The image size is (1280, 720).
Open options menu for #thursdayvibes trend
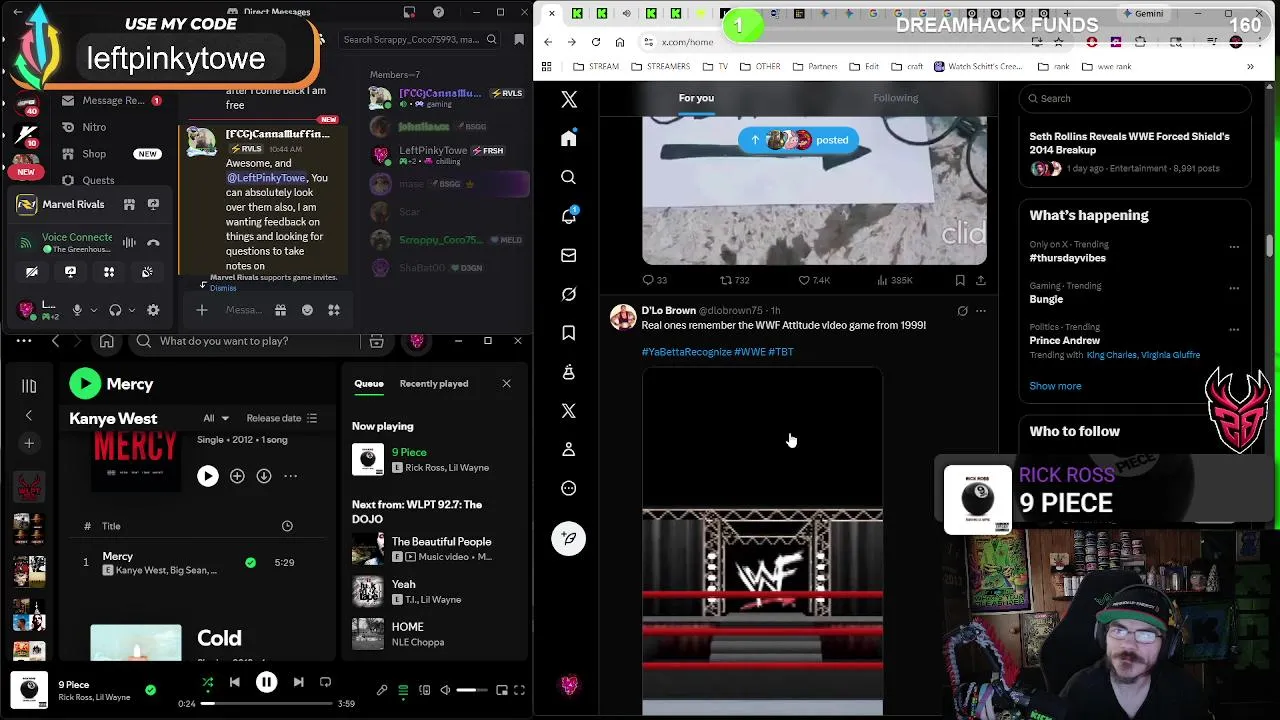pyautogui.click(x=1234, y=247)
